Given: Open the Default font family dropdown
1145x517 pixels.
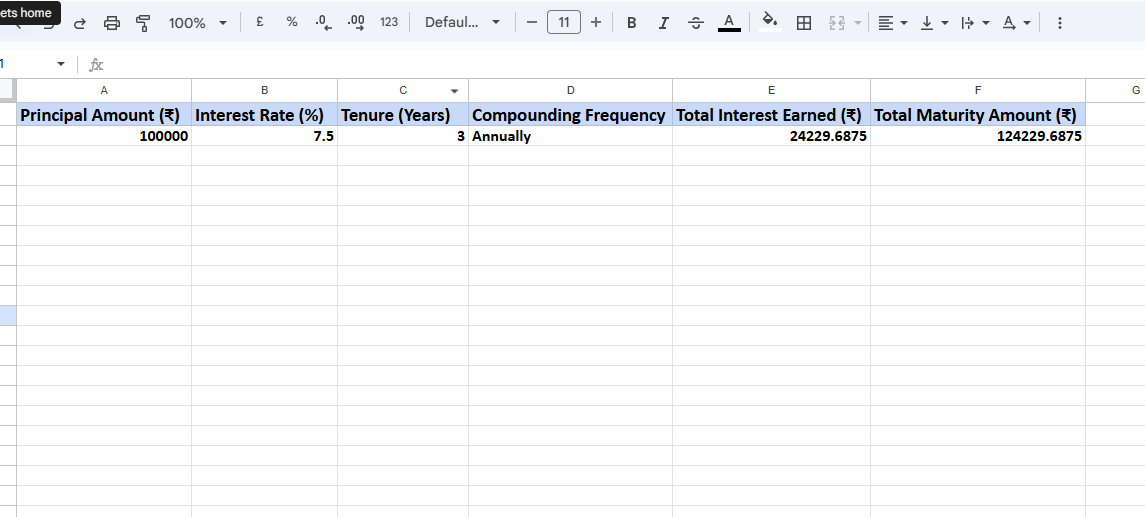Looking at the screenshot, I should (x=462, y=22).
